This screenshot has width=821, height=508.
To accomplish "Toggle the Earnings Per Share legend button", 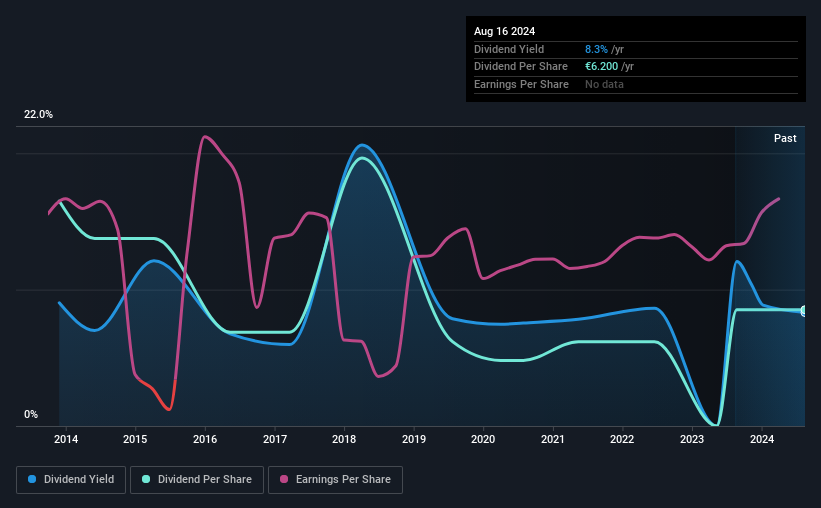I will point(336,480).
